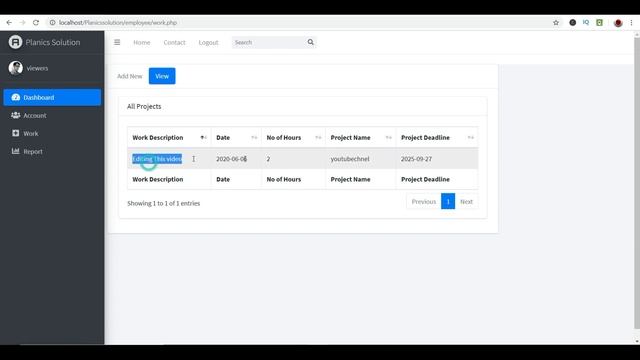The image size is (640, 360).
Task: Click the footer "Date" label
Action: [x=223, y=180]
